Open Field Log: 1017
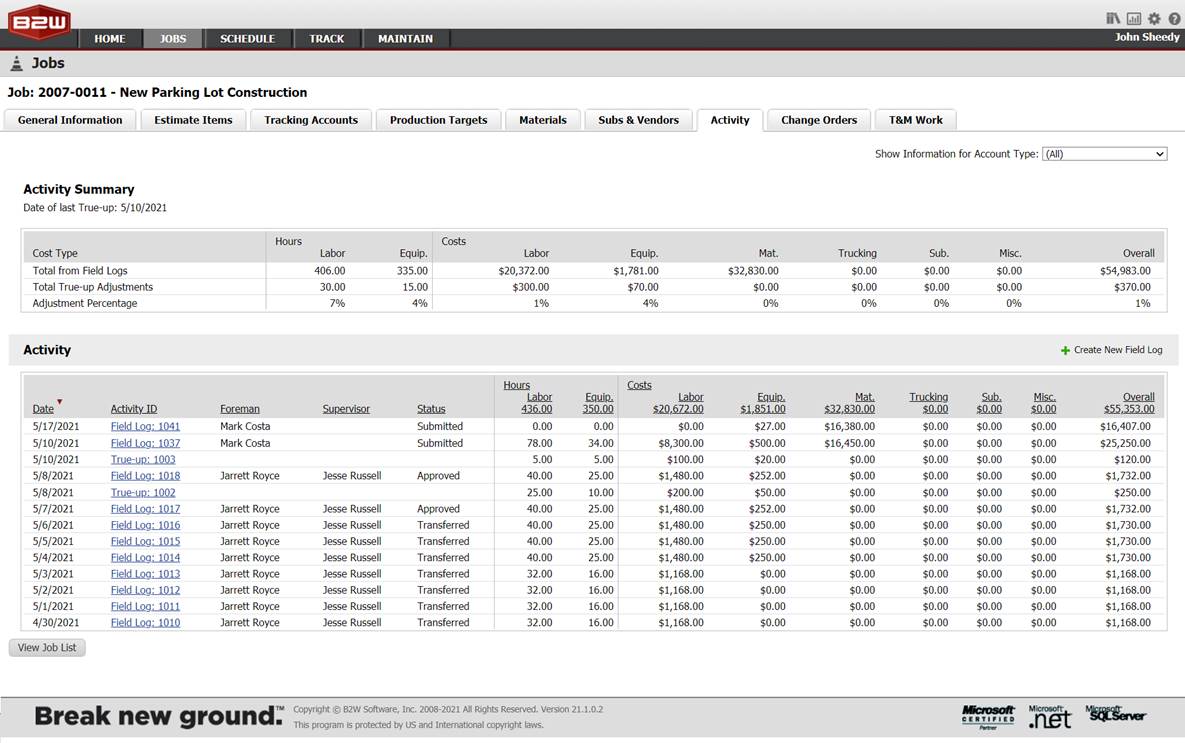Screen dimensions: 1185x743 145,509
